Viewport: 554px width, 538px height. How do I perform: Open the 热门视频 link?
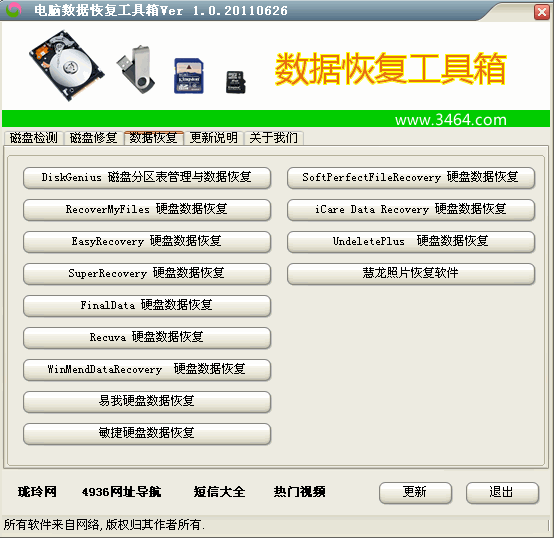[x=299, y=492]
